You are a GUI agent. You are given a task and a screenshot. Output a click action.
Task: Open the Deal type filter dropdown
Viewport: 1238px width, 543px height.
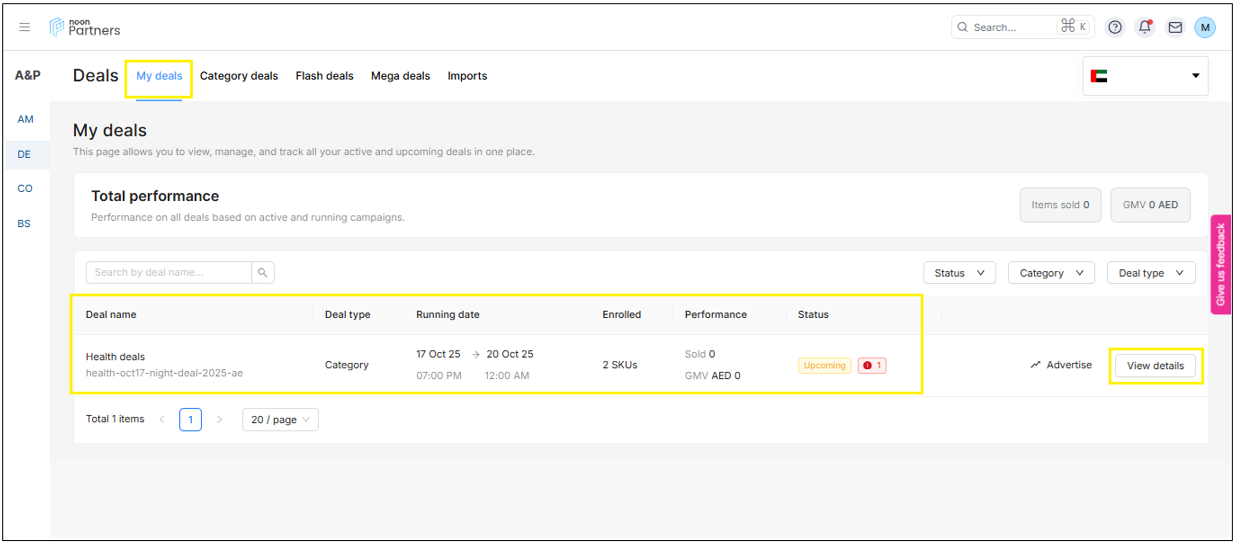pyautogui.click(x=1151, y=273)
